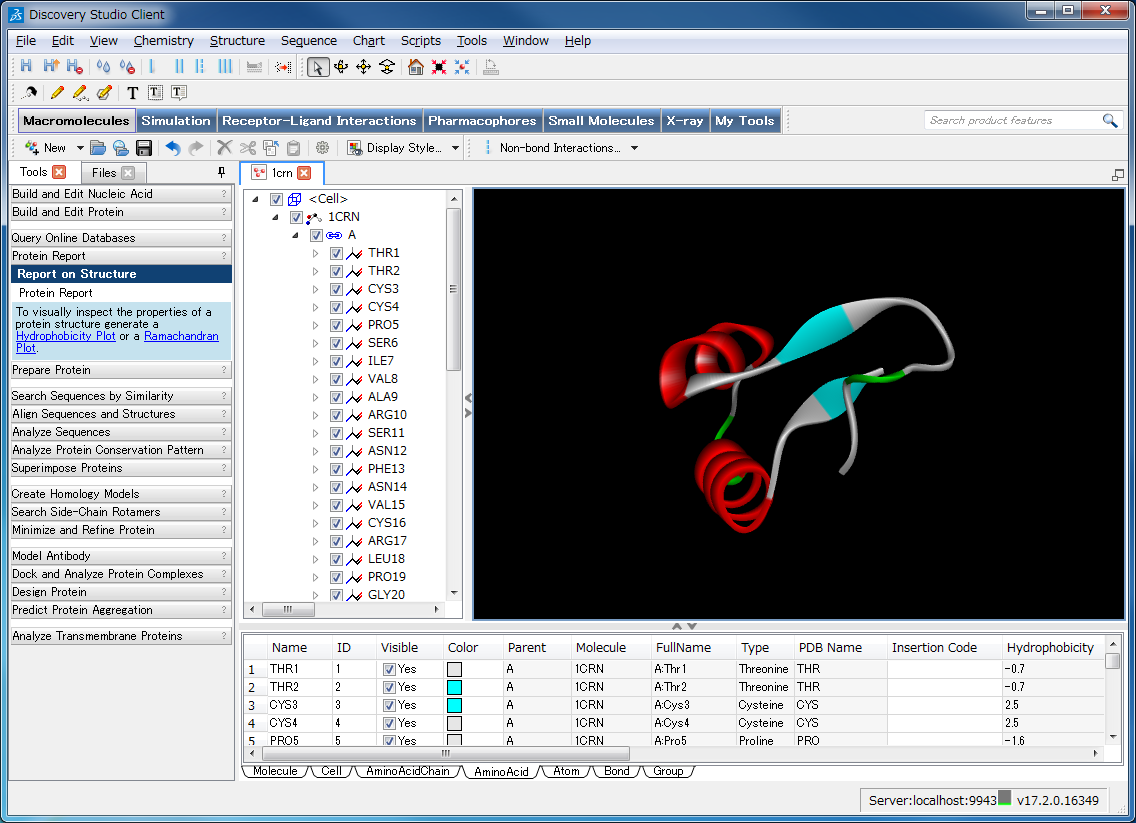Click the Save floppy disk icon
Viewport: 1136px width, 823px height.
144,148
